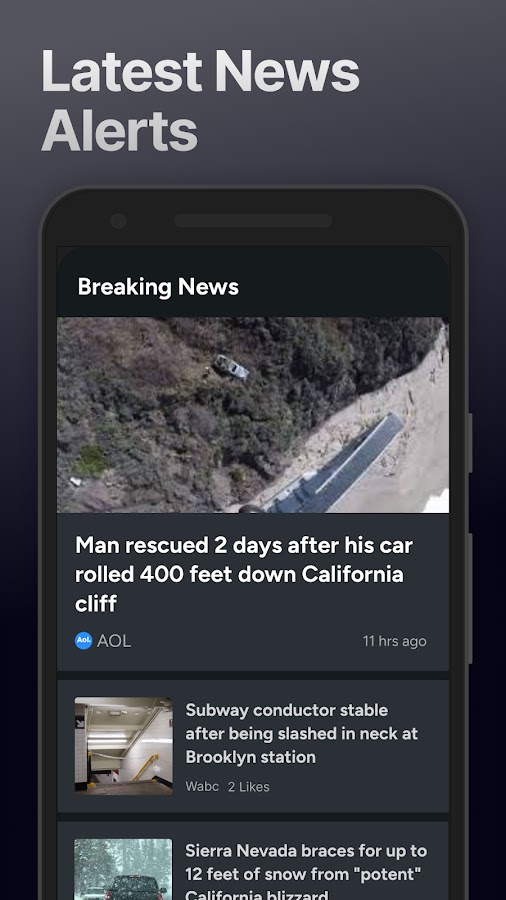Click the 'Alerts' title word

[119, 129]
